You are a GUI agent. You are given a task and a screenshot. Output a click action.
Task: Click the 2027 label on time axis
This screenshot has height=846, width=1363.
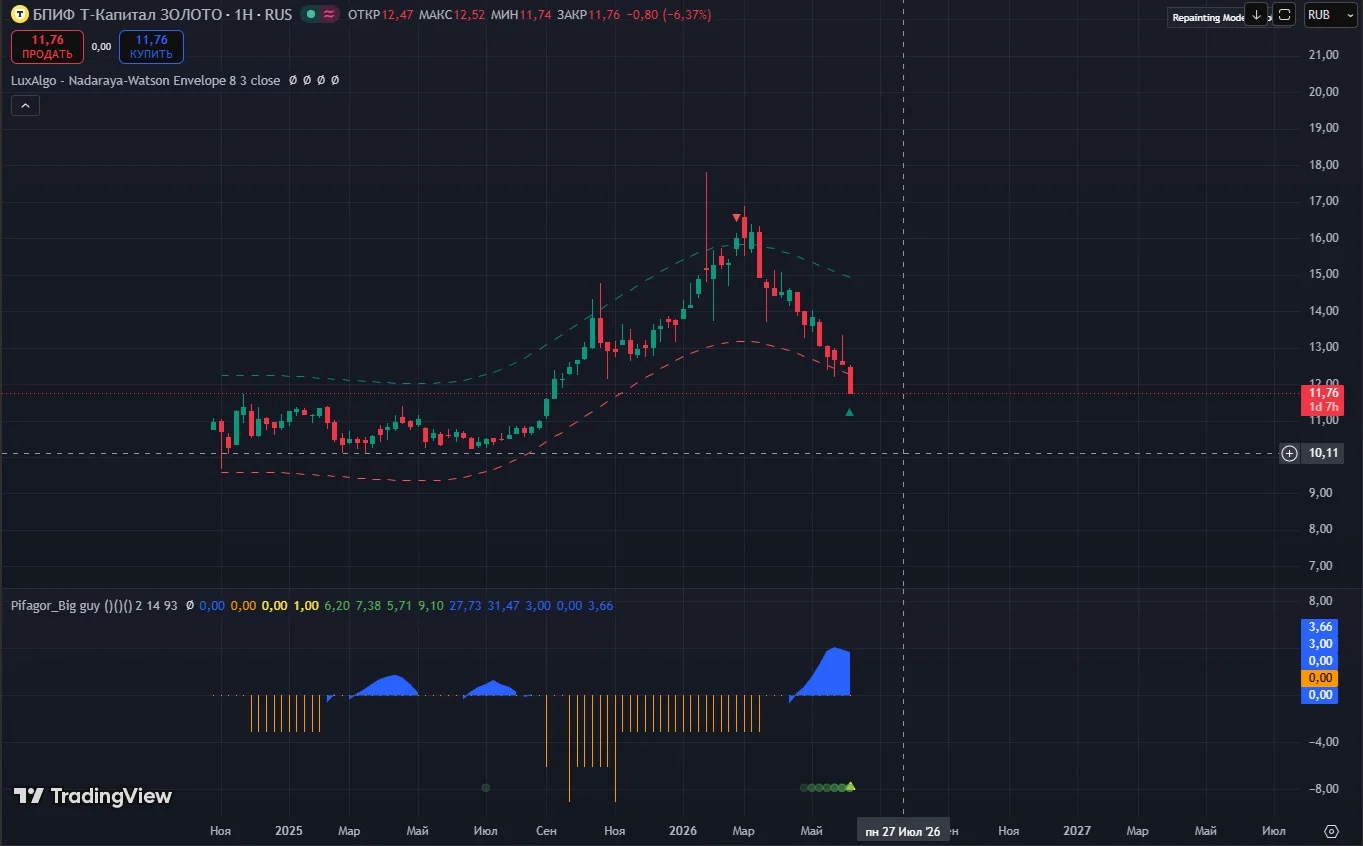pos(1077,831)
